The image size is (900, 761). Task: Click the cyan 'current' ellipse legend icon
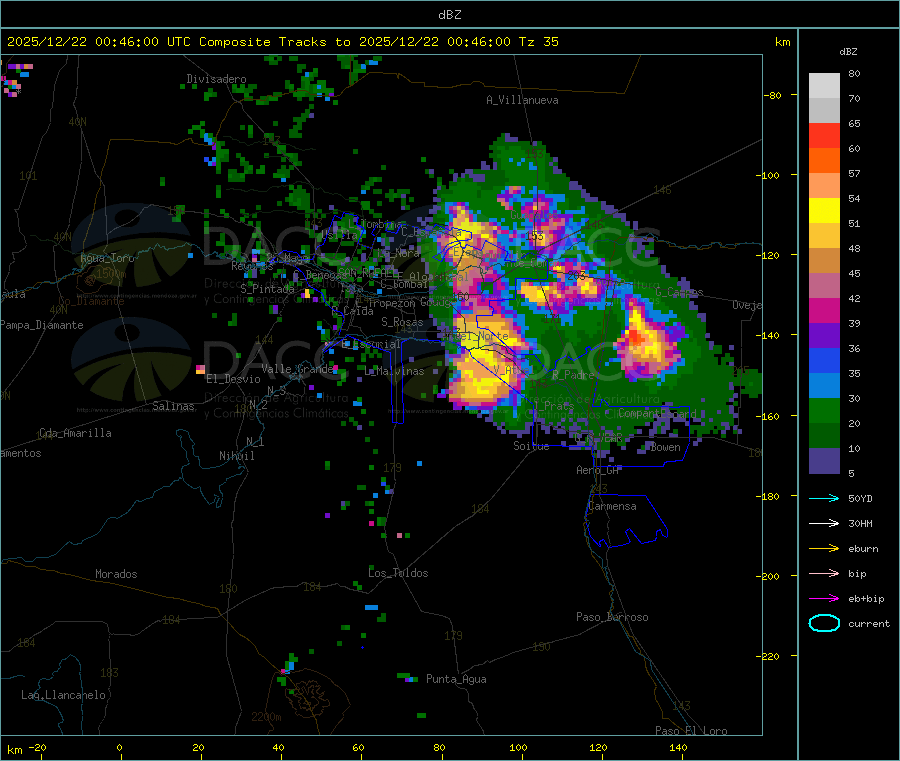coord(824,623)
